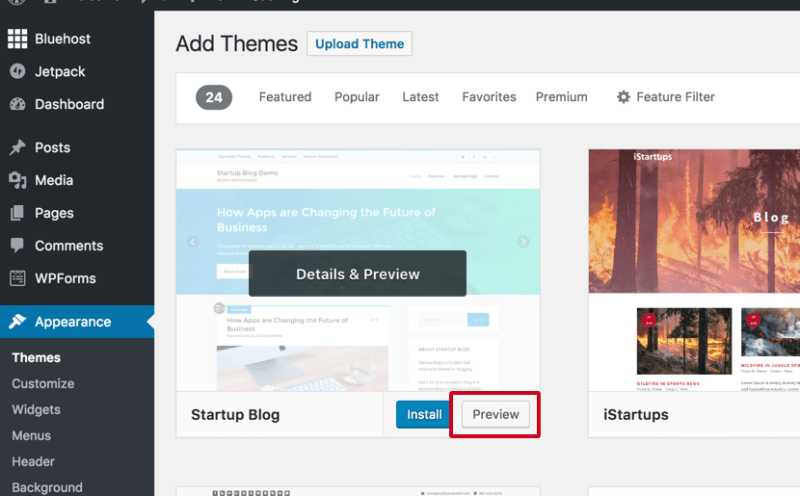Viewport: 800px width, 496px height.
Task: Switch to the Popular tab
Action: (x=357, y=97)
